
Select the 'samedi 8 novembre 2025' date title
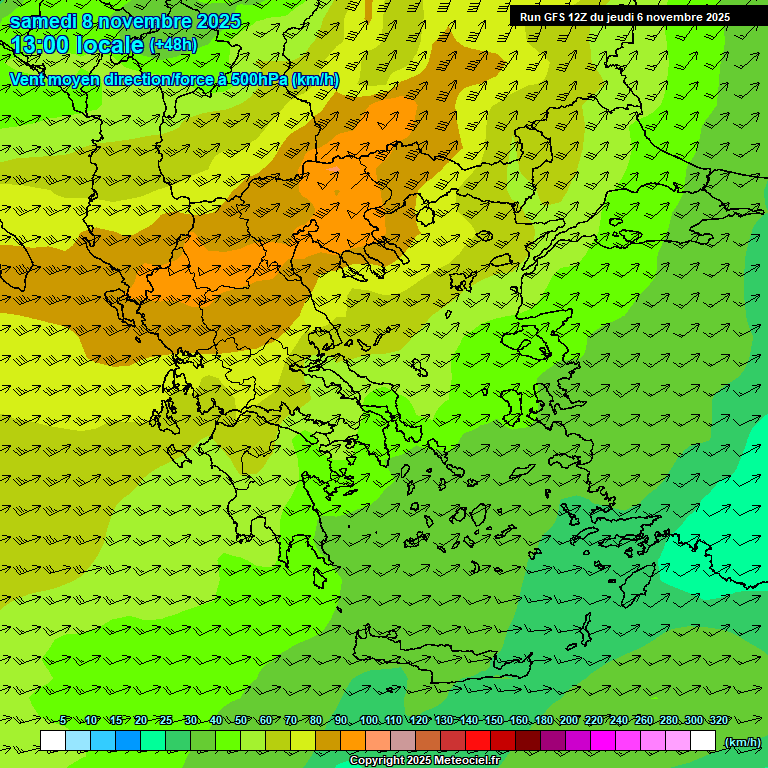[125, 21]
